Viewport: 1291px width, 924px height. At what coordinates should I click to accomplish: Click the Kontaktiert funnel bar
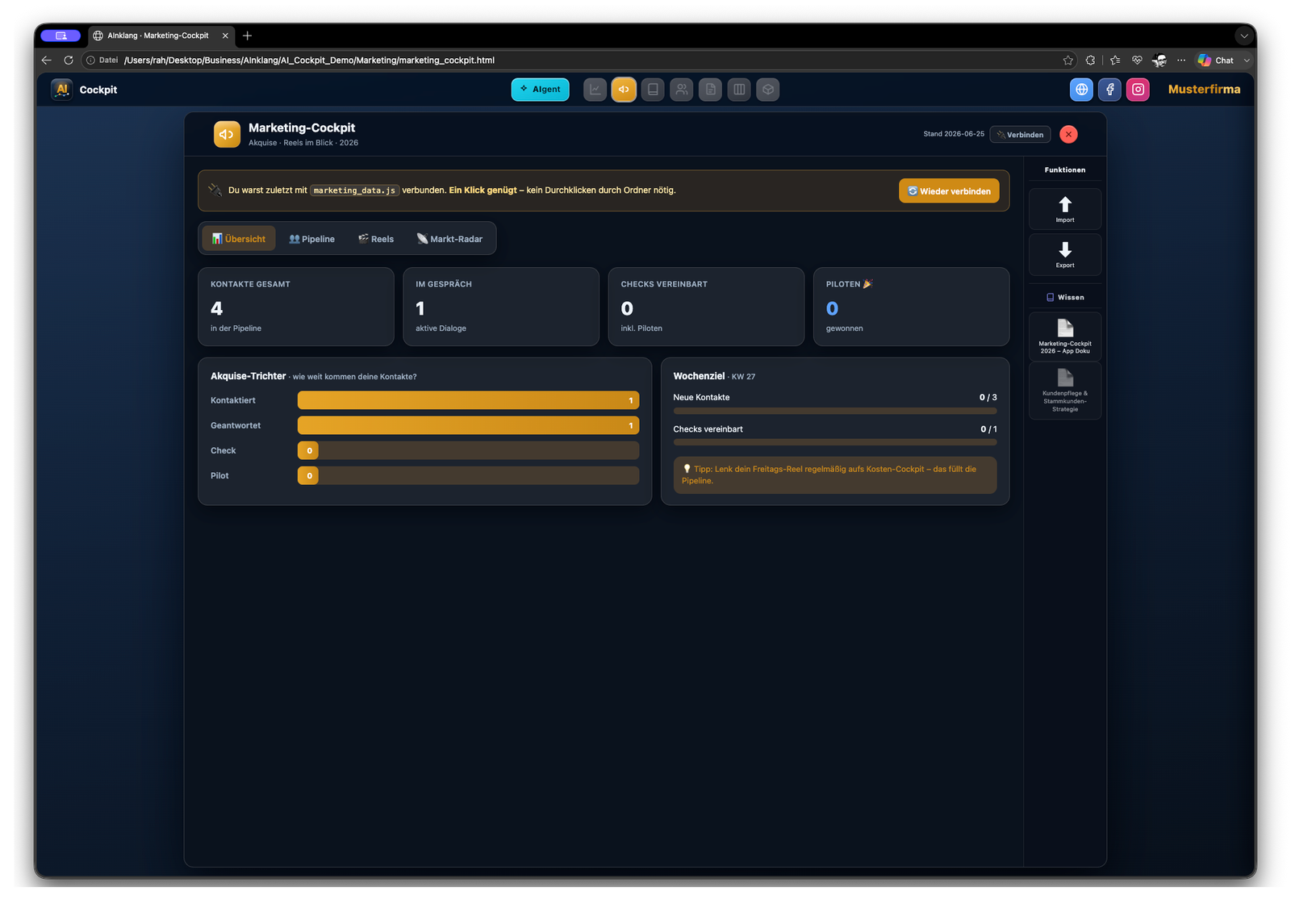click(x=468, y=400)
